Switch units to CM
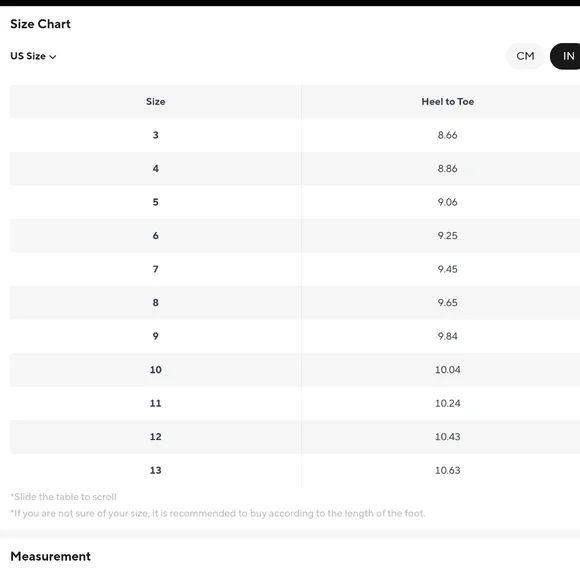 [x=525, y=56]
